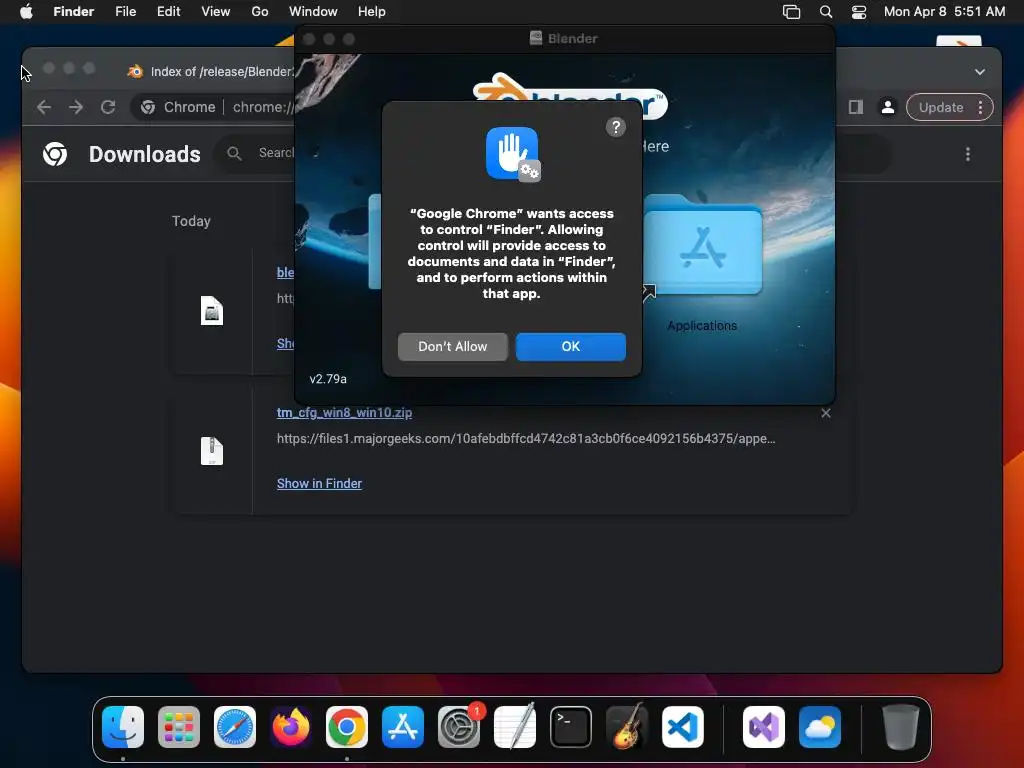Open the File menu
1024x768 pixels.
pyautogui.click(x=125, y=11)
